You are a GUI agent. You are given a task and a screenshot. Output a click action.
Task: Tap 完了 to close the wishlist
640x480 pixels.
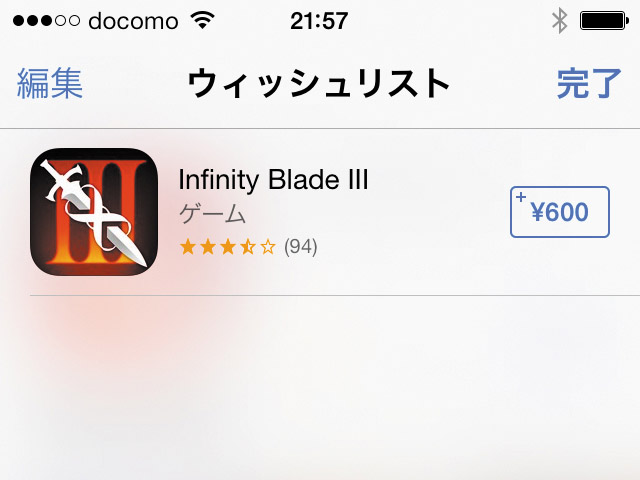pyautogui.click(x=589, y=83)
